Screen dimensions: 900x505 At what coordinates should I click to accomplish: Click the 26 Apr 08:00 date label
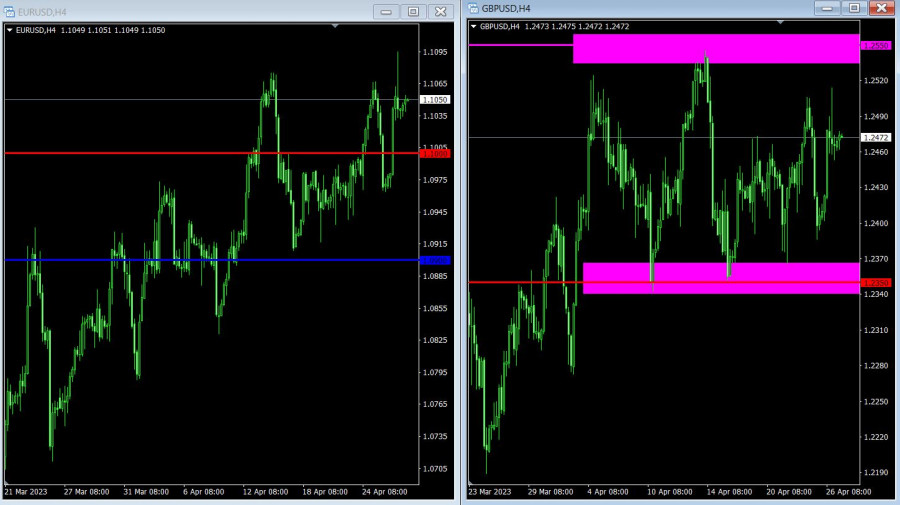[x=849, y=492]
